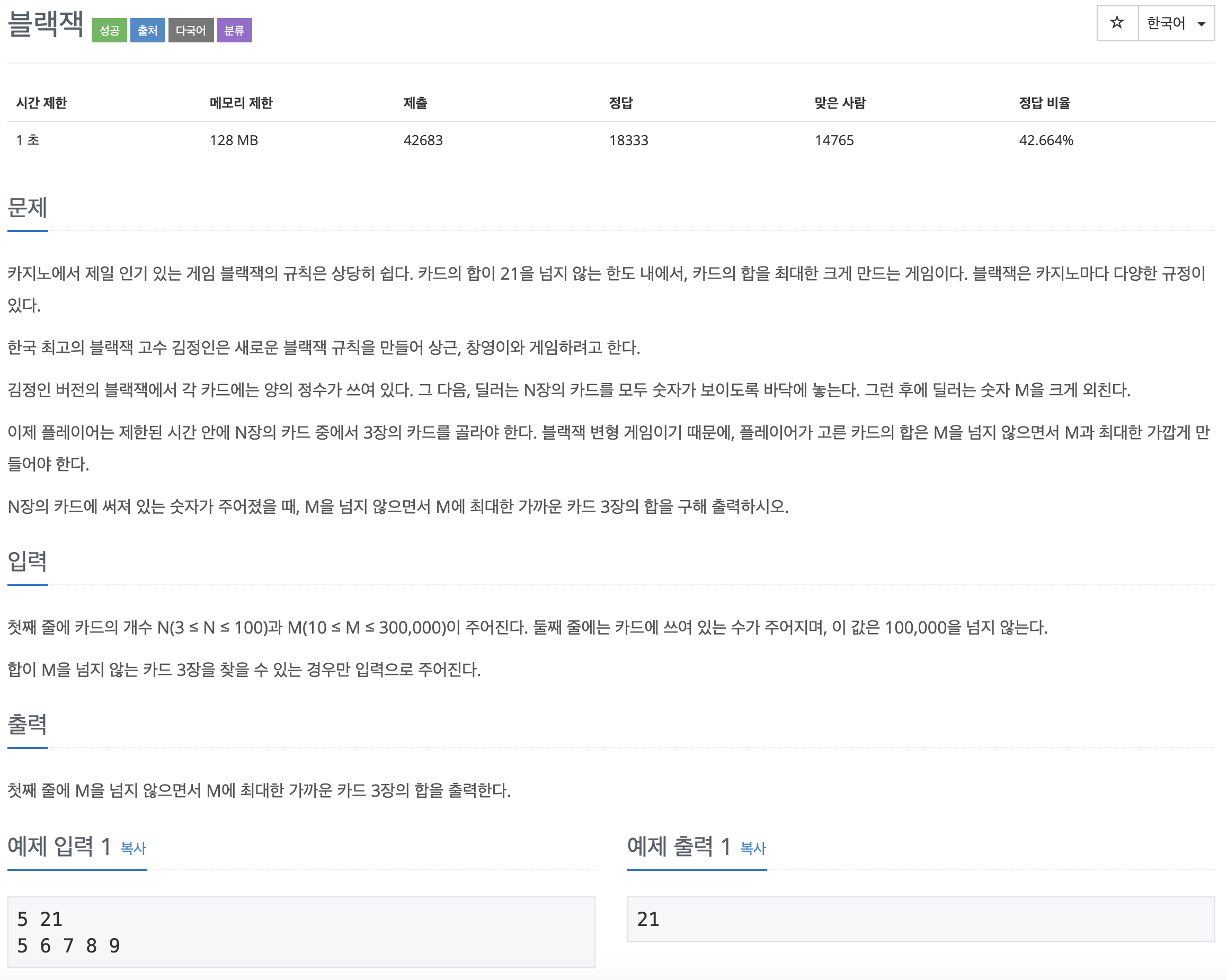Click the purple 분류 label badge
Image resolution: width=1227 pixels, height=980 pixels.
pyautogui.click(x=234, y=30)
